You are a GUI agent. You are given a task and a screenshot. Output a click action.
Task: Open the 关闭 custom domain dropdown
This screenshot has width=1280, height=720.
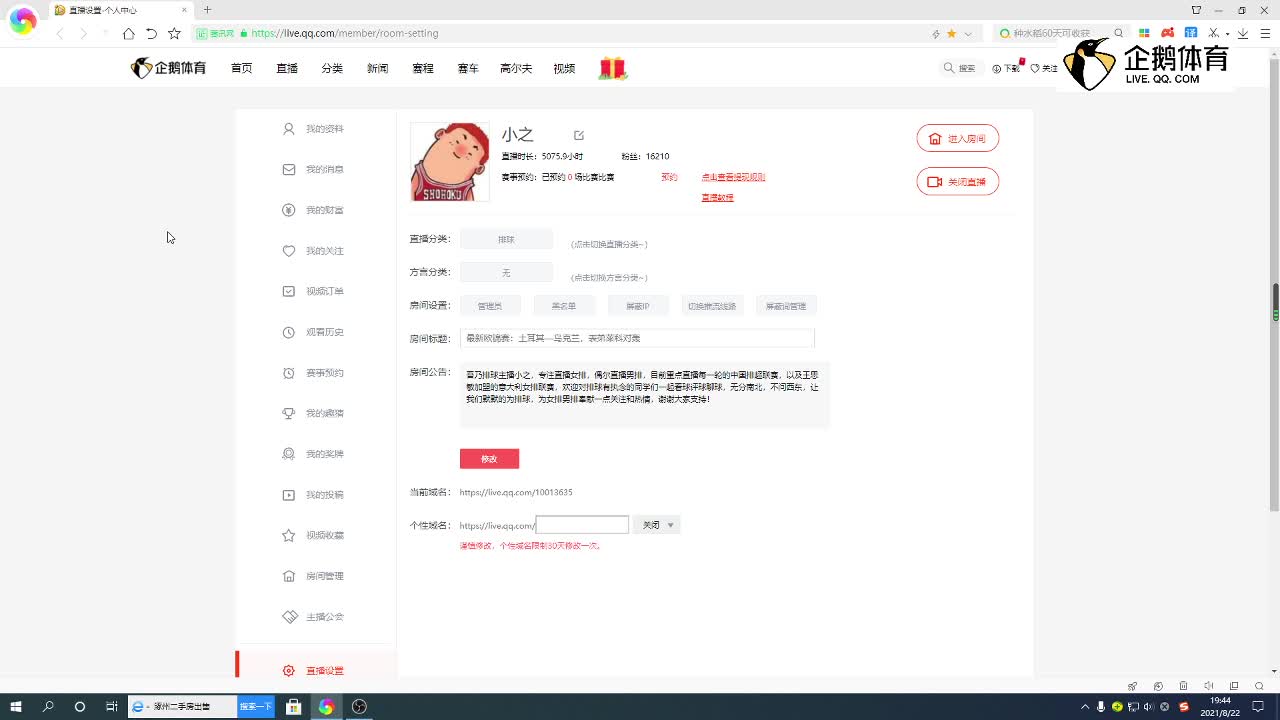(x=657, y=525)
